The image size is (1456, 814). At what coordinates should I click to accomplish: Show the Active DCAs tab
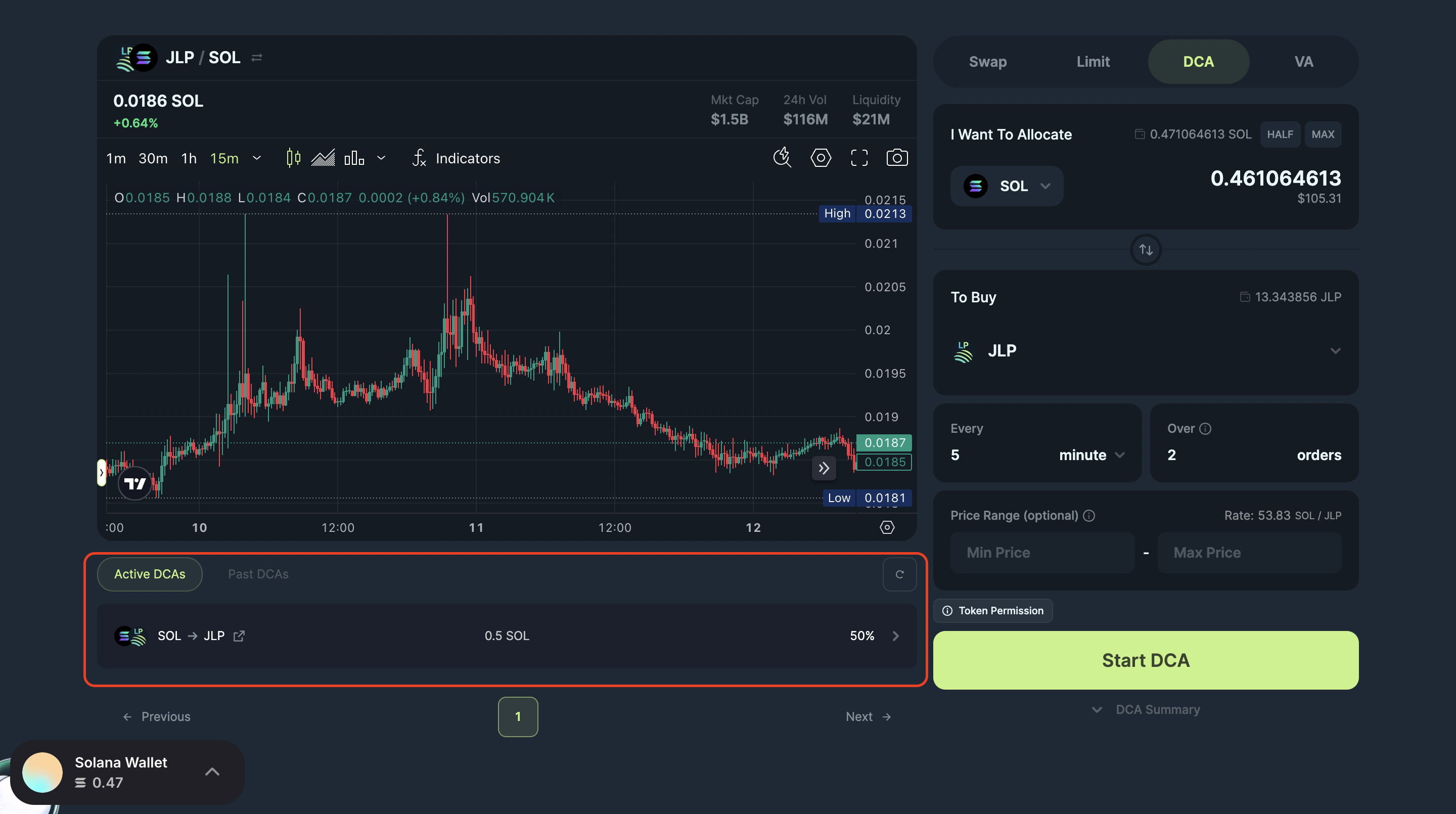150,574
